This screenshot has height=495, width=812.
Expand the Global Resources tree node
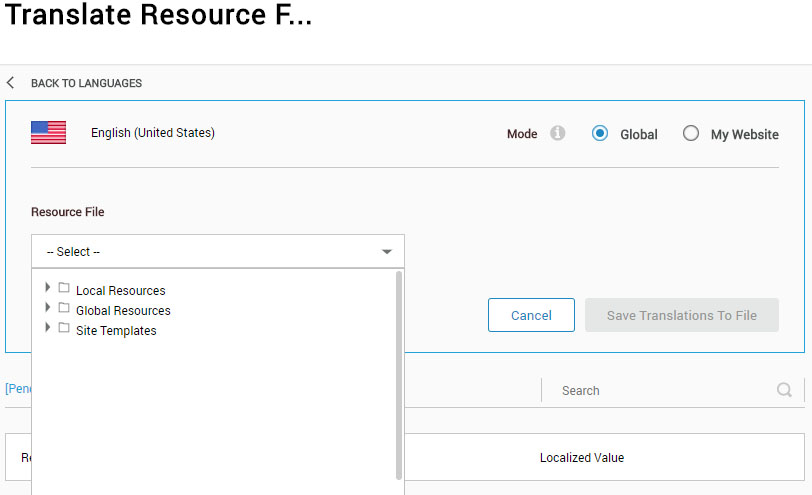(47, 308)
